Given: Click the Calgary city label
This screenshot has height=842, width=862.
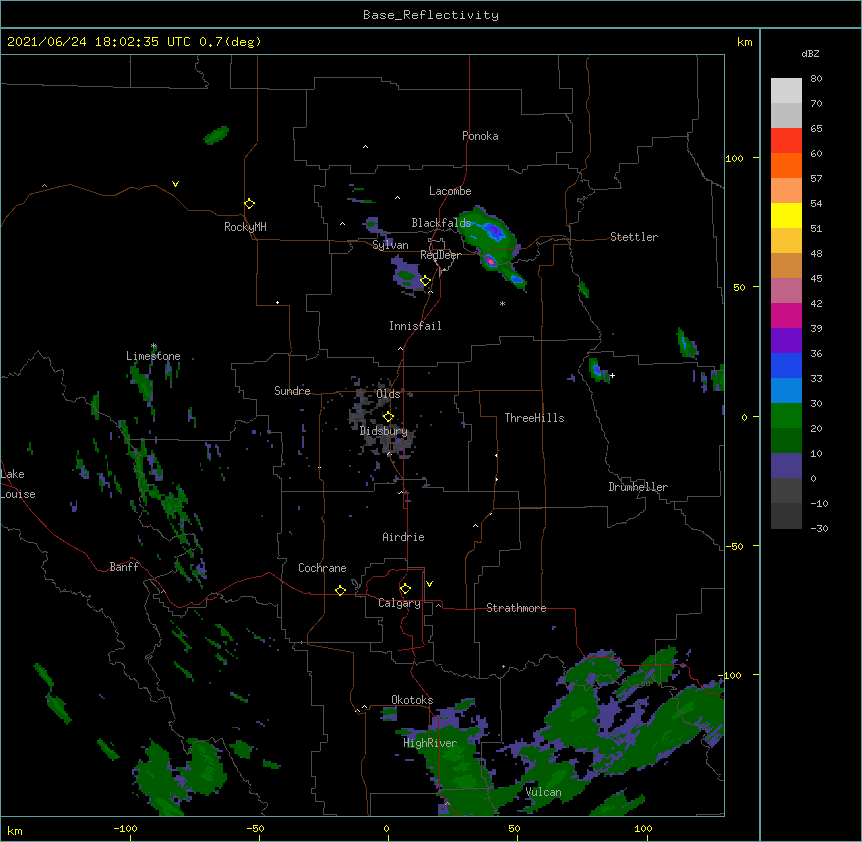Looking at the screenshot, I should pyautogui.click(x=399, y=603).
